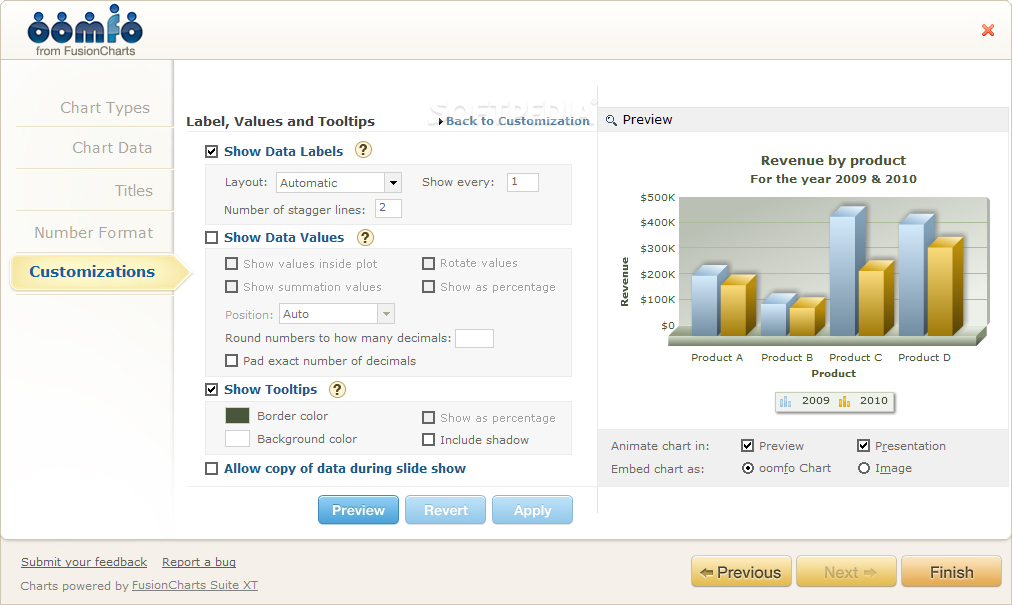1012x605 pixels.
Task: Enable Allow copy of data during slide show
Action: 212,468
